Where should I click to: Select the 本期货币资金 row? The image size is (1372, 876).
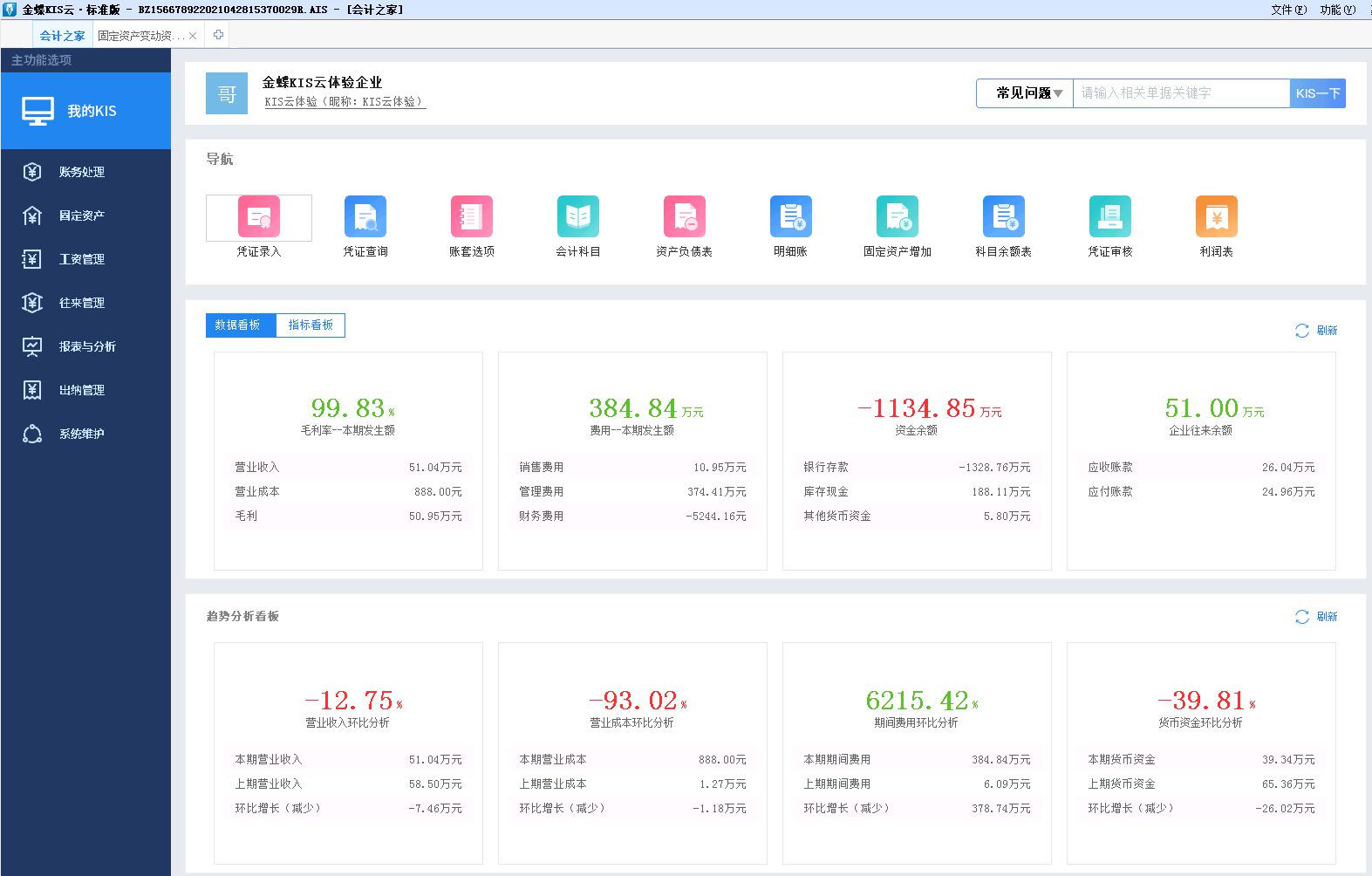tap(1201, 760)
